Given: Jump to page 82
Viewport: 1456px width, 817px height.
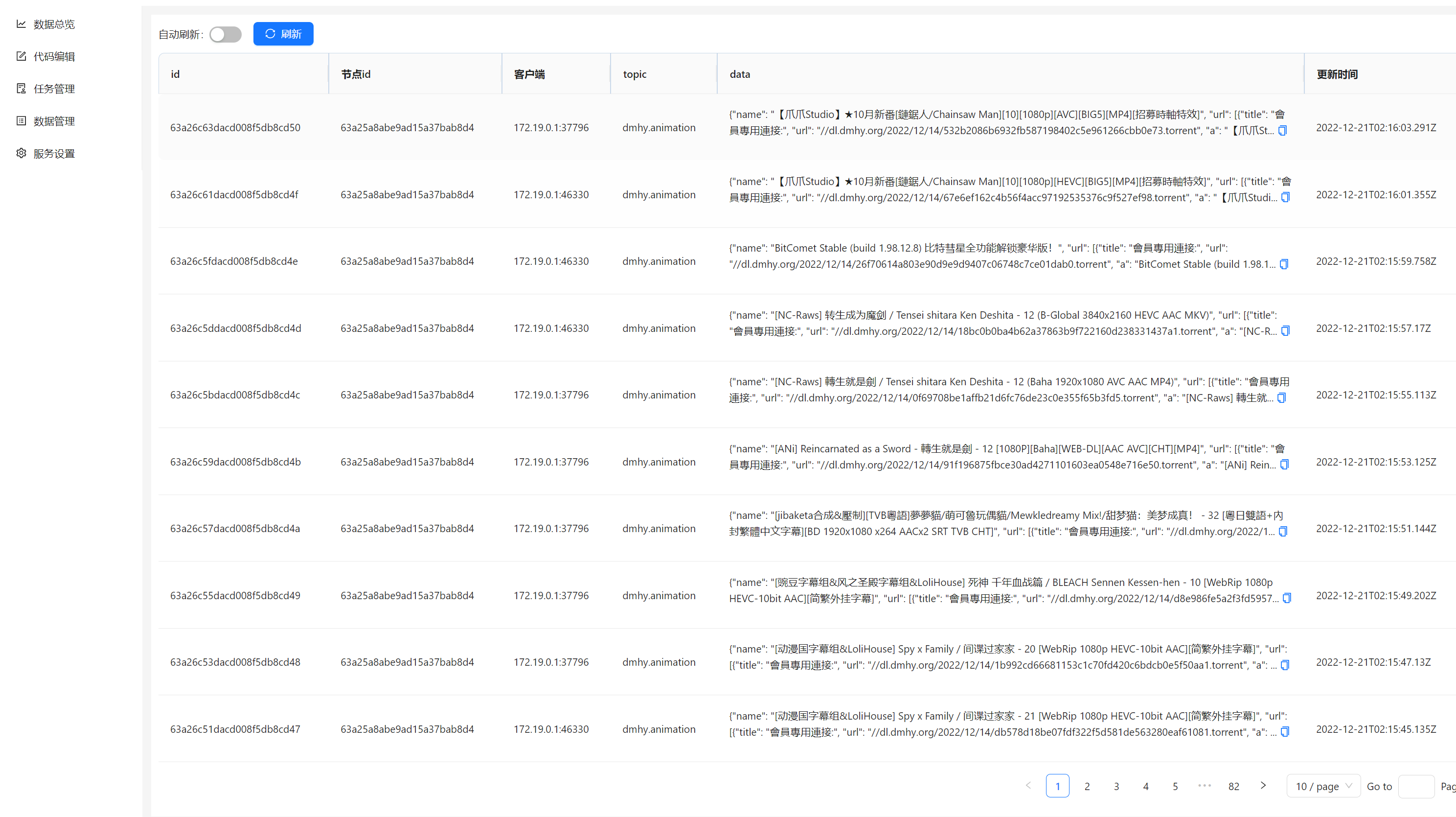Looking at the screenshot, I should point(1234,786).
